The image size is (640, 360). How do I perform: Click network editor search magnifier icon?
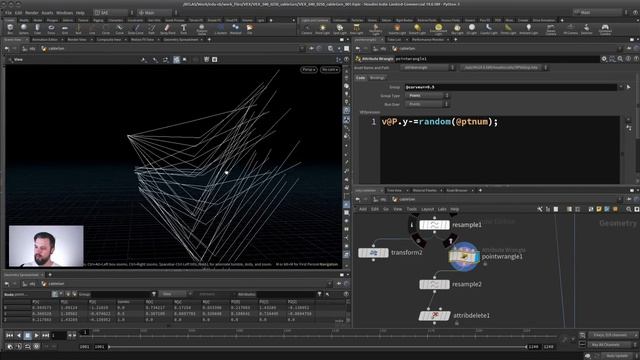629,209
